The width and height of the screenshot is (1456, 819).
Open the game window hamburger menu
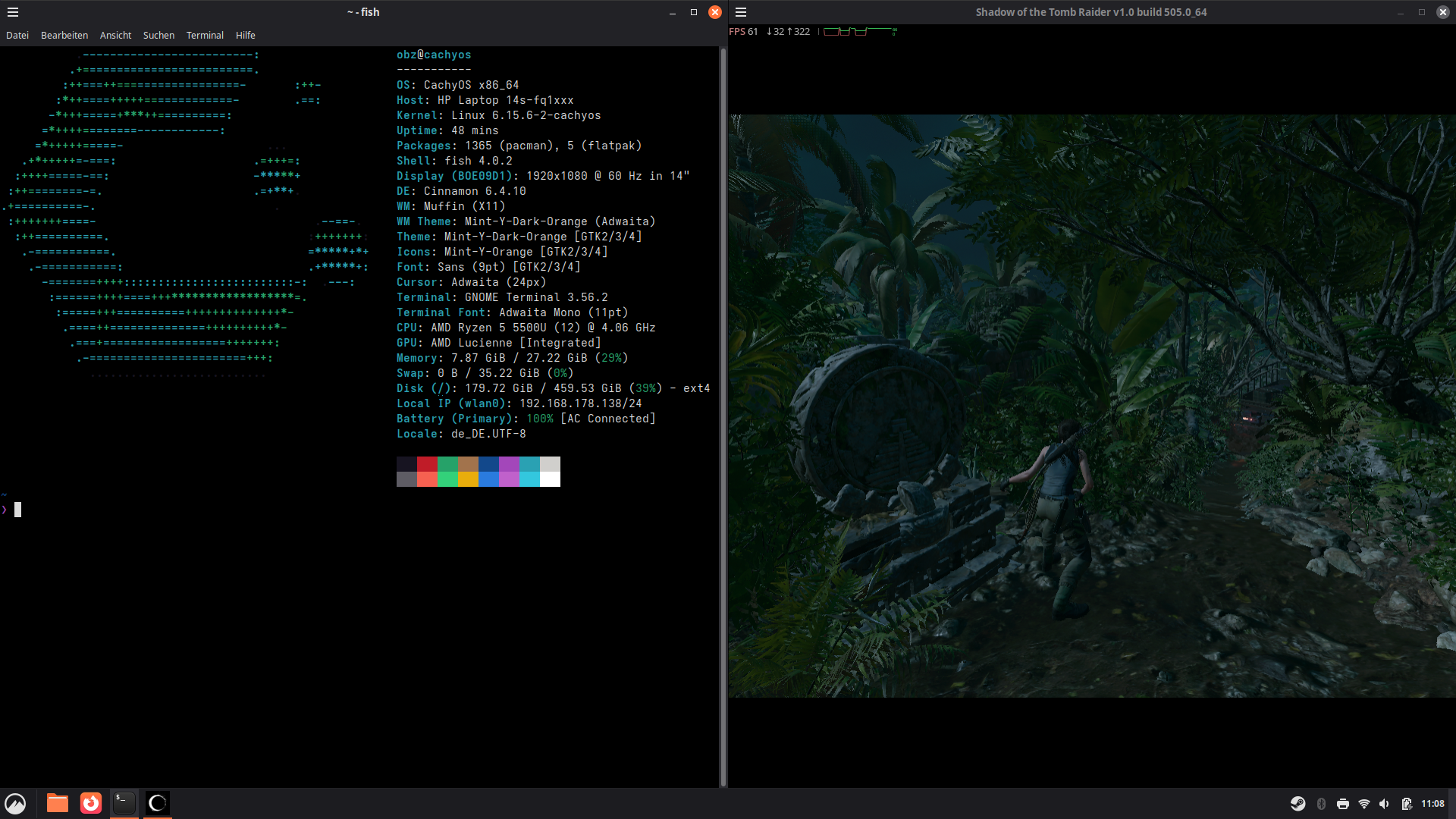(x=741, y=12)
